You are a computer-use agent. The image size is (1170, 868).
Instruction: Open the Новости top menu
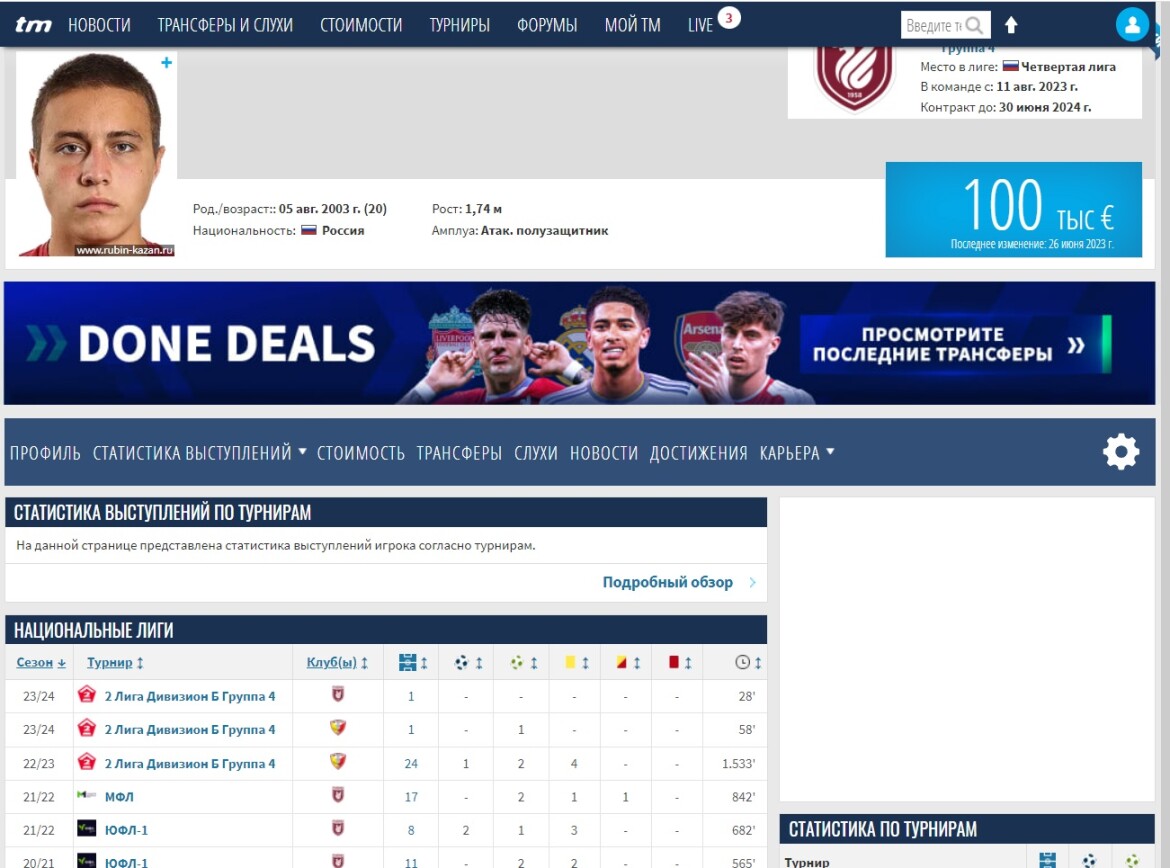click(x=99, y=25)
